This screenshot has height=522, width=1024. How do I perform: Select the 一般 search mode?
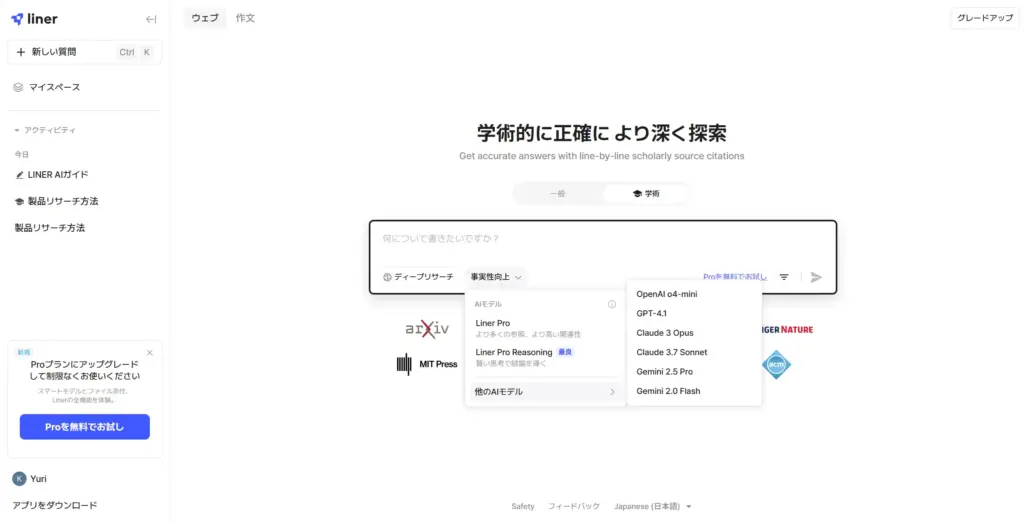click(x=557, y=194)
